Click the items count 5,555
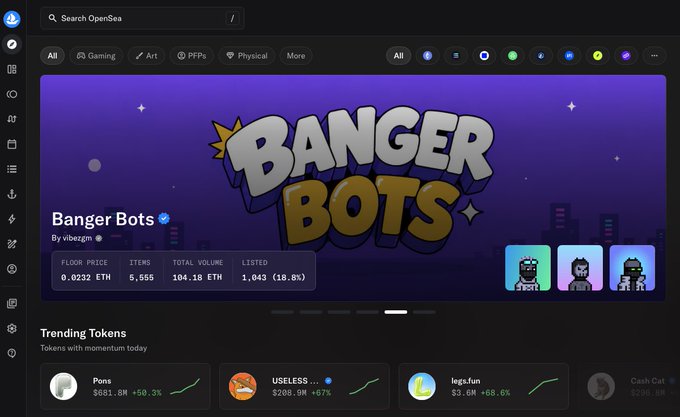The image size is (680, 417). pyautogui.click(x=141, y=277)
